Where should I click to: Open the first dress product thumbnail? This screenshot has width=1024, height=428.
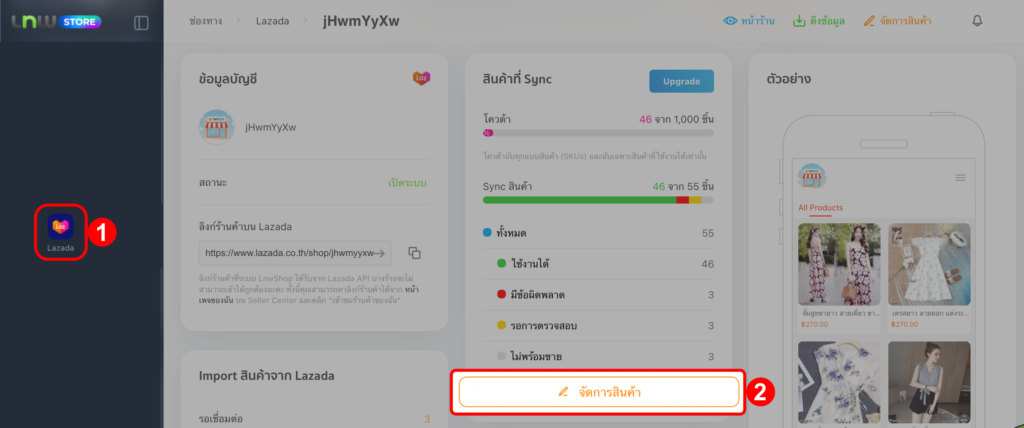pos(838,264)
